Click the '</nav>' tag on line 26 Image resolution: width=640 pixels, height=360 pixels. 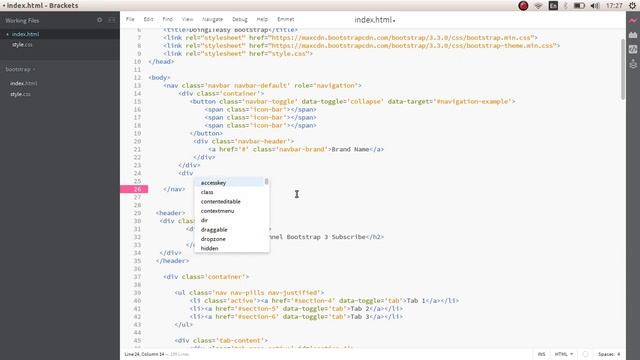(174, 189)
